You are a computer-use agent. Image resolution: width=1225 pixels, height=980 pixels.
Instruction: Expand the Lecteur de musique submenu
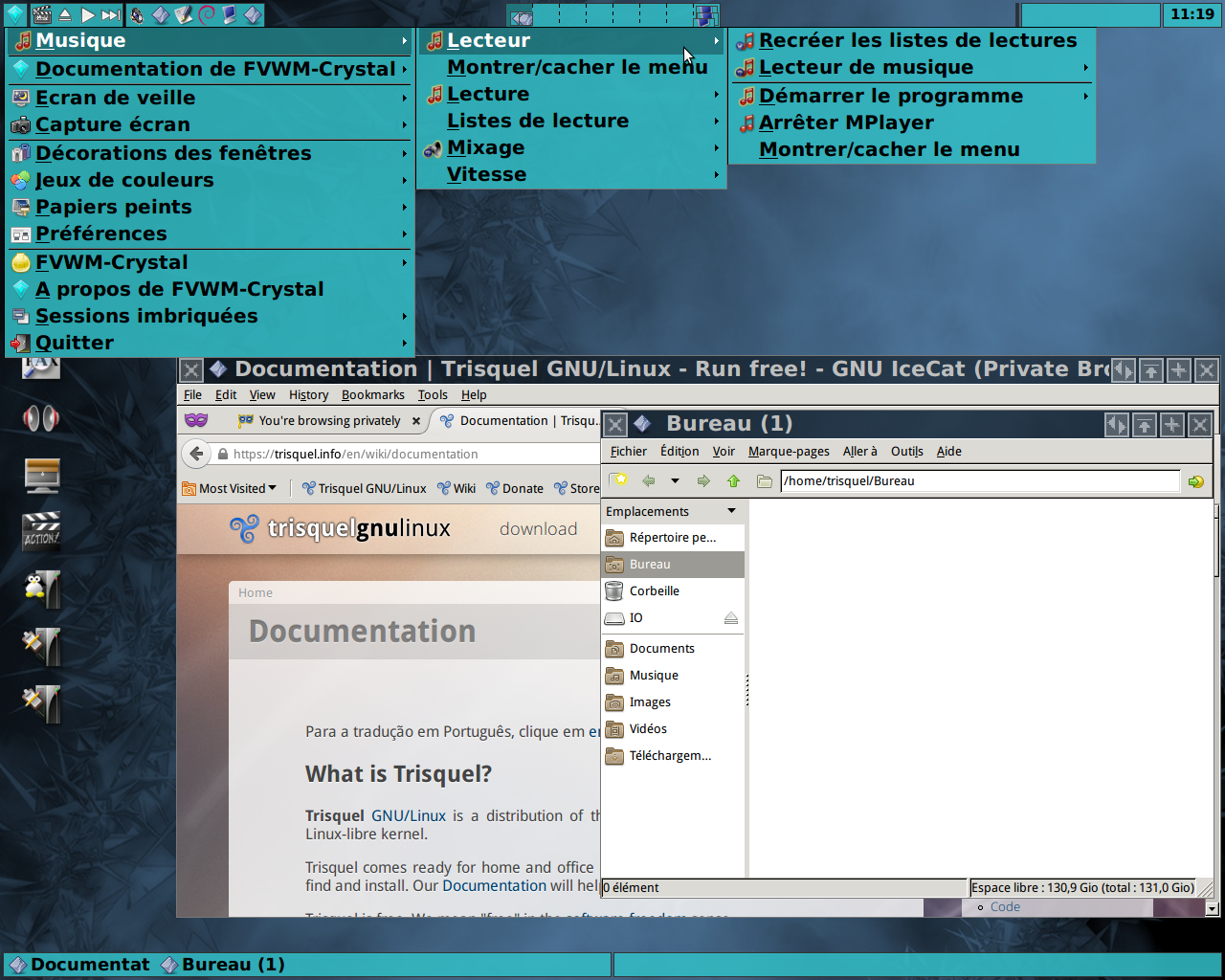pyautogui.click(x=912, y=67)
